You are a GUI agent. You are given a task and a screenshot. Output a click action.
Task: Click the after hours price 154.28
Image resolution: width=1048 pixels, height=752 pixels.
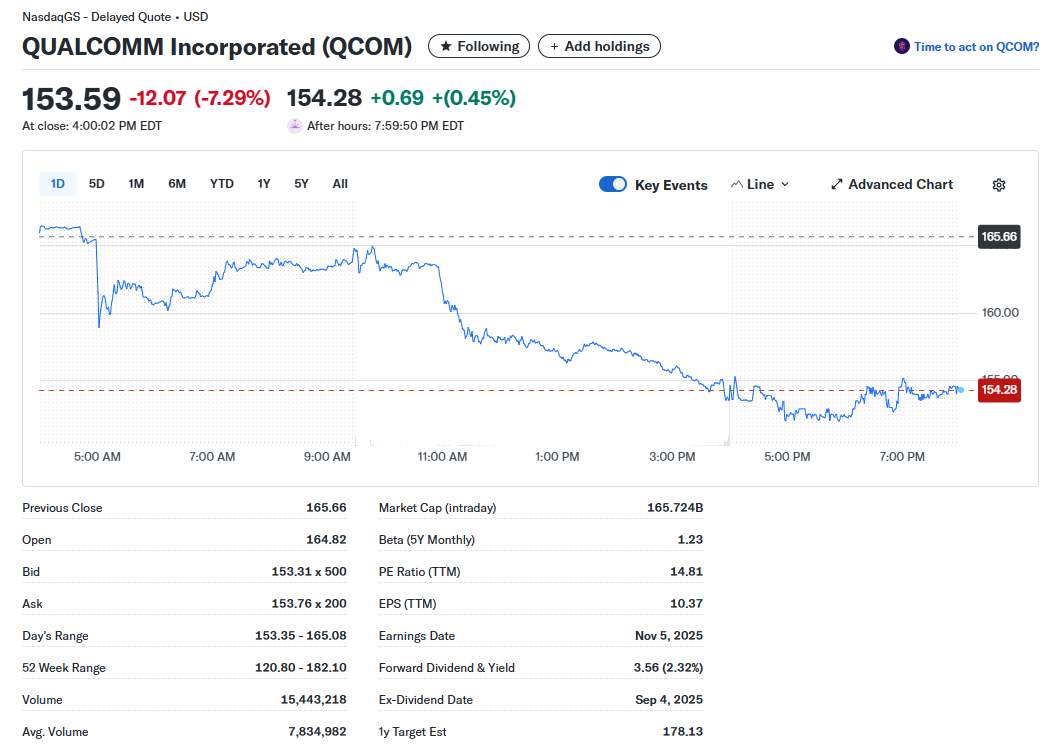[x=324, y=98]
